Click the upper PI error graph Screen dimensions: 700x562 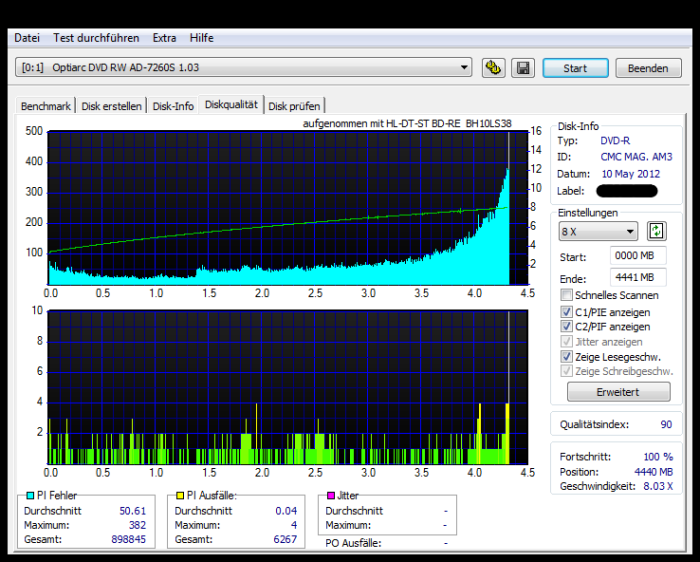tap(288, 208)
